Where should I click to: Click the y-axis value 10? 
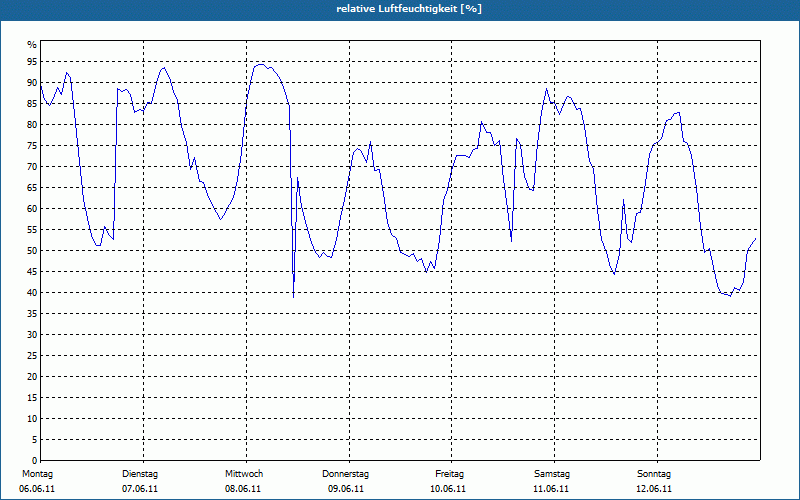[x=32, y=418]
